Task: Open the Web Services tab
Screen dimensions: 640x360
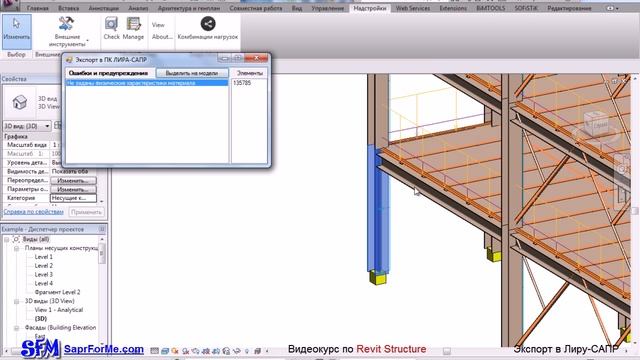Action: coord(413,8)
